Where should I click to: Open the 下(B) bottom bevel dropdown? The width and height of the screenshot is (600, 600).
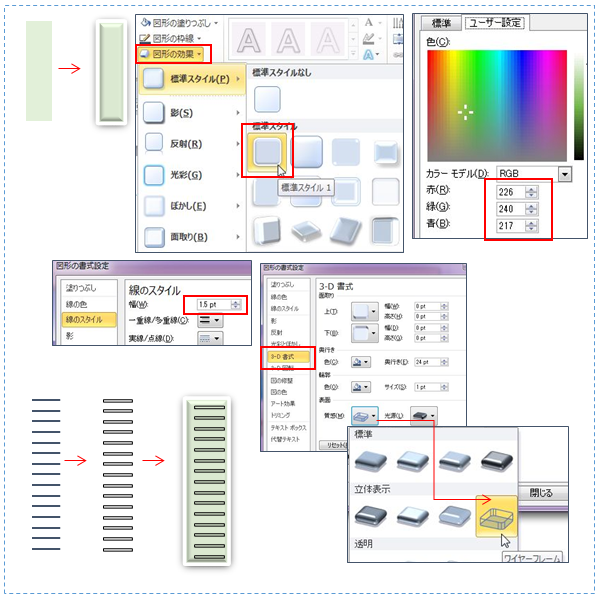pos(365,333)
